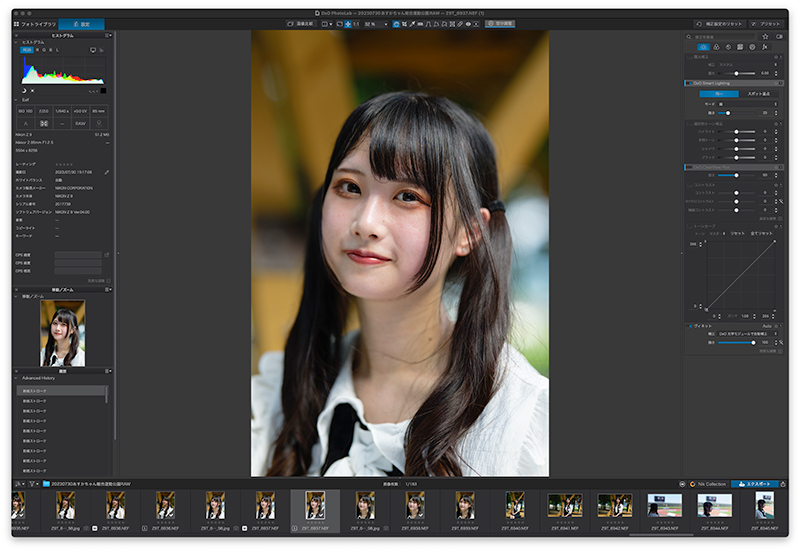Activate the red-eye tool in toolbar
Image resolution: width=800 pixels, height=551 pixels.
[x=468, y=24]
